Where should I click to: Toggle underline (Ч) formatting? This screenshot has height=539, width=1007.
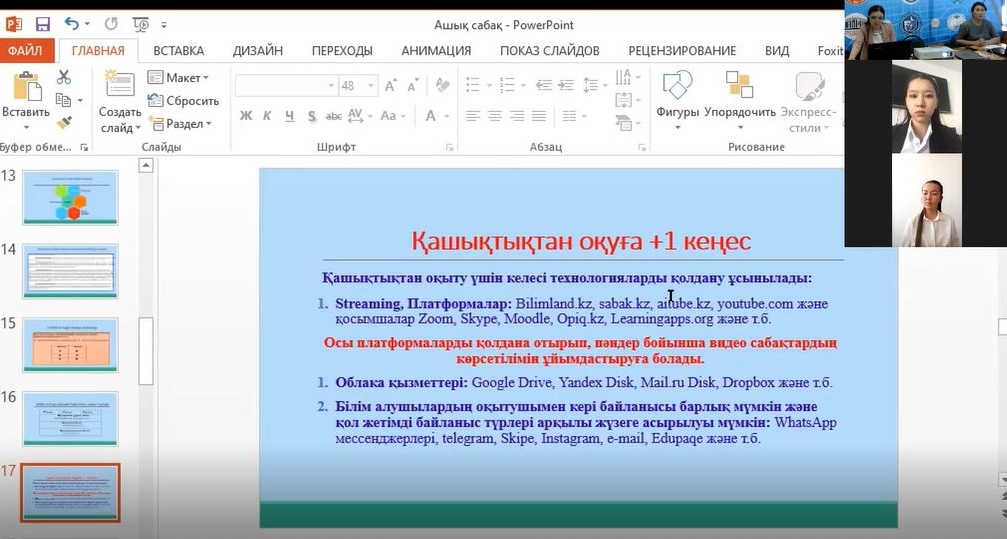pyautogui.click(x=289, y=116)
